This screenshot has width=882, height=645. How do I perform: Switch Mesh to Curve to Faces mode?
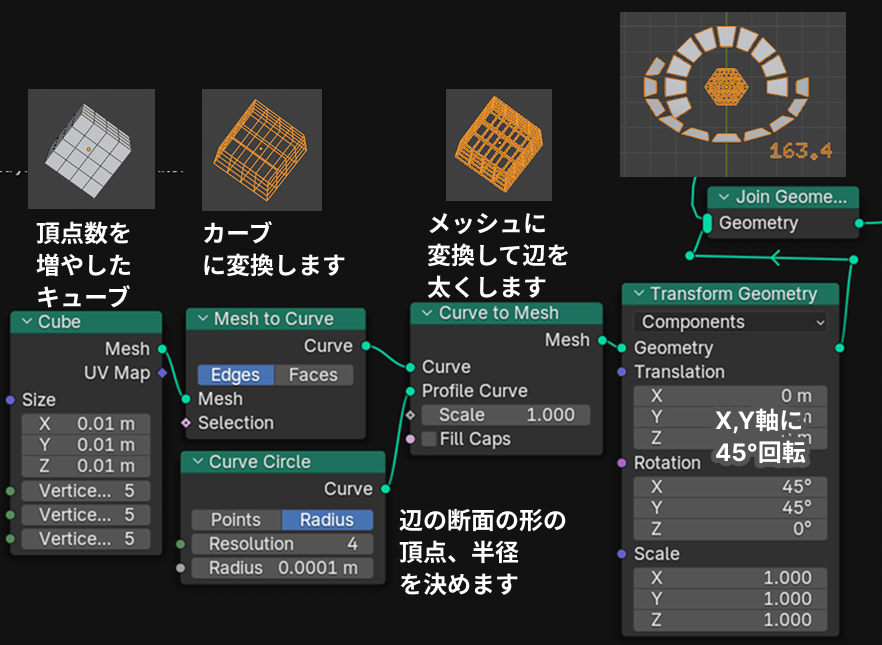tap(313, 375)
